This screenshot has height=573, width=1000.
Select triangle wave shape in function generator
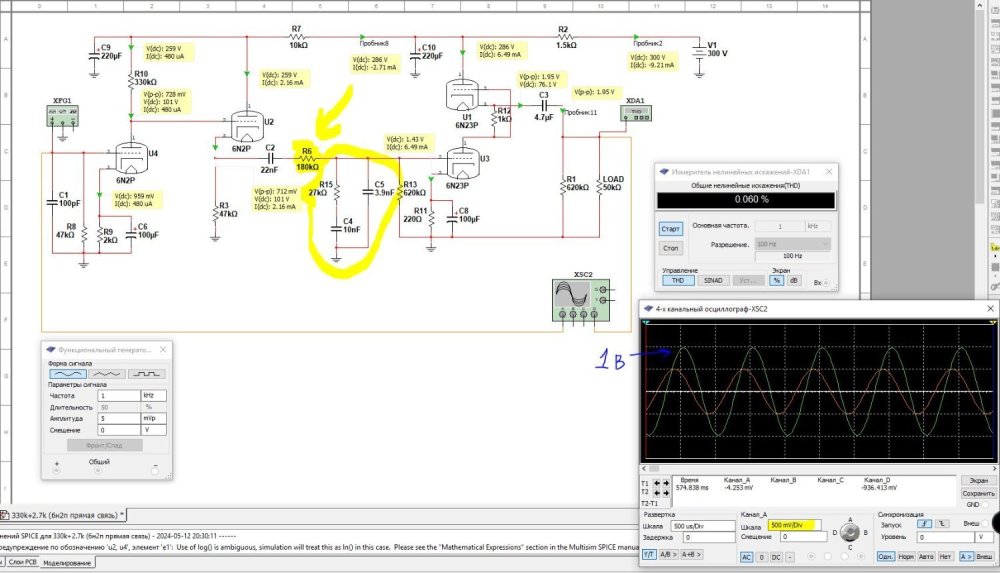point(108,373)
